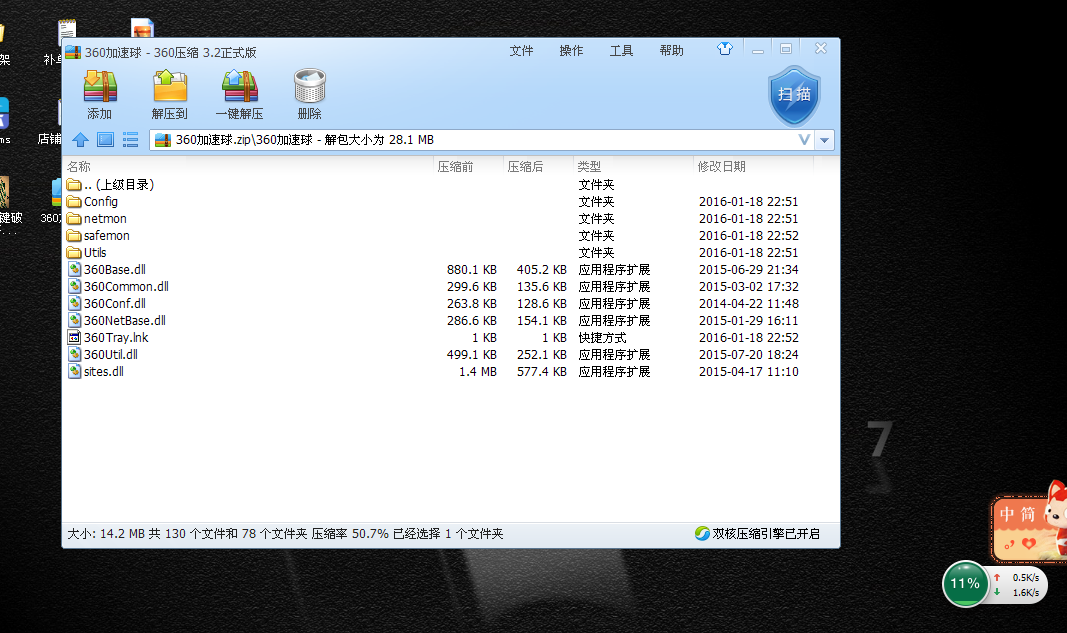This screenshot has height=633, width=1067.
Task: Select the netmon folder icon
Action: click(x=74, y=218)
